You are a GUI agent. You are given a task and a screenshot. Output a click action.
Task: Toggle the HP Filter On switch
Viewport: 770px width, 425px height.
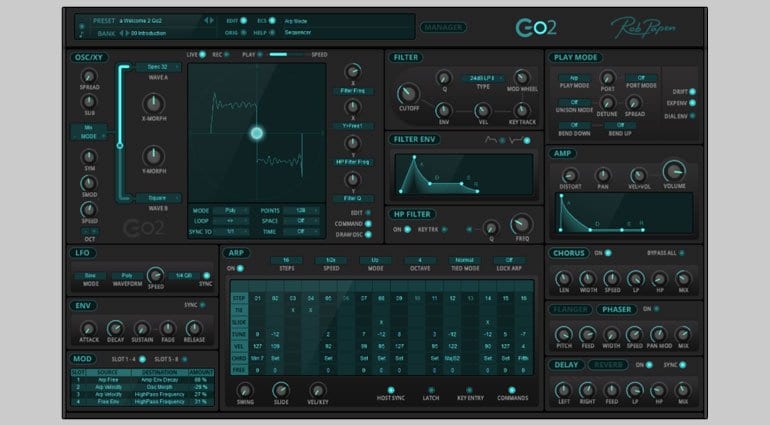[x=407, y=229]
